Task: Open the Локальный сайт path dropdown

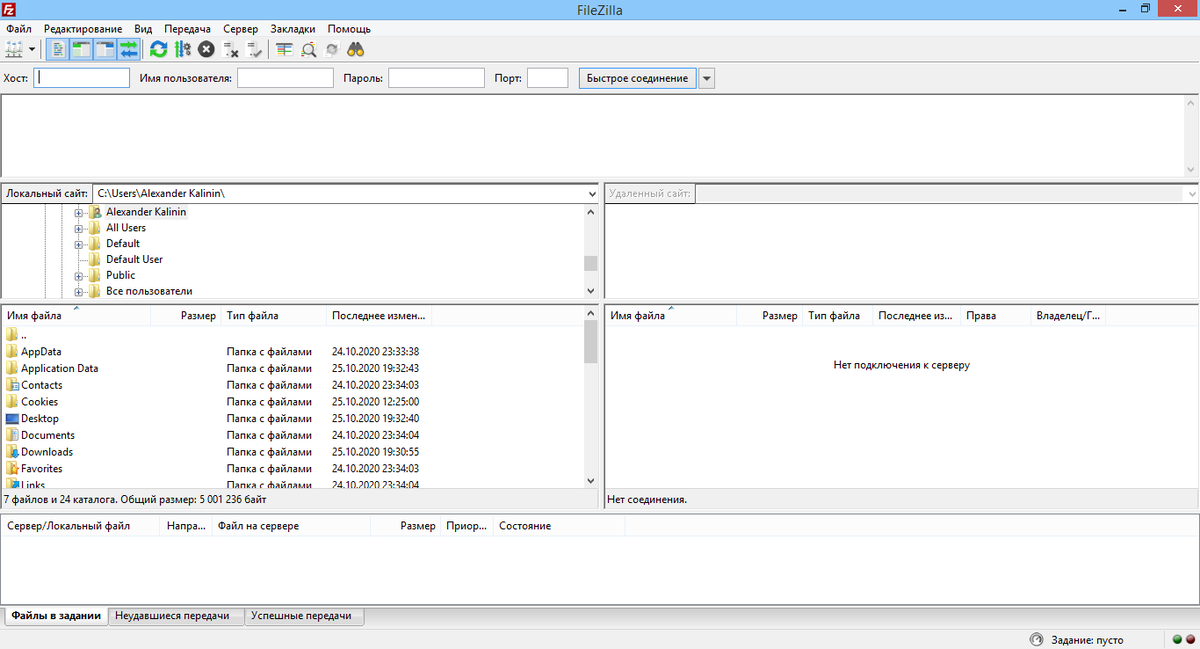Action: coord(591,193)
